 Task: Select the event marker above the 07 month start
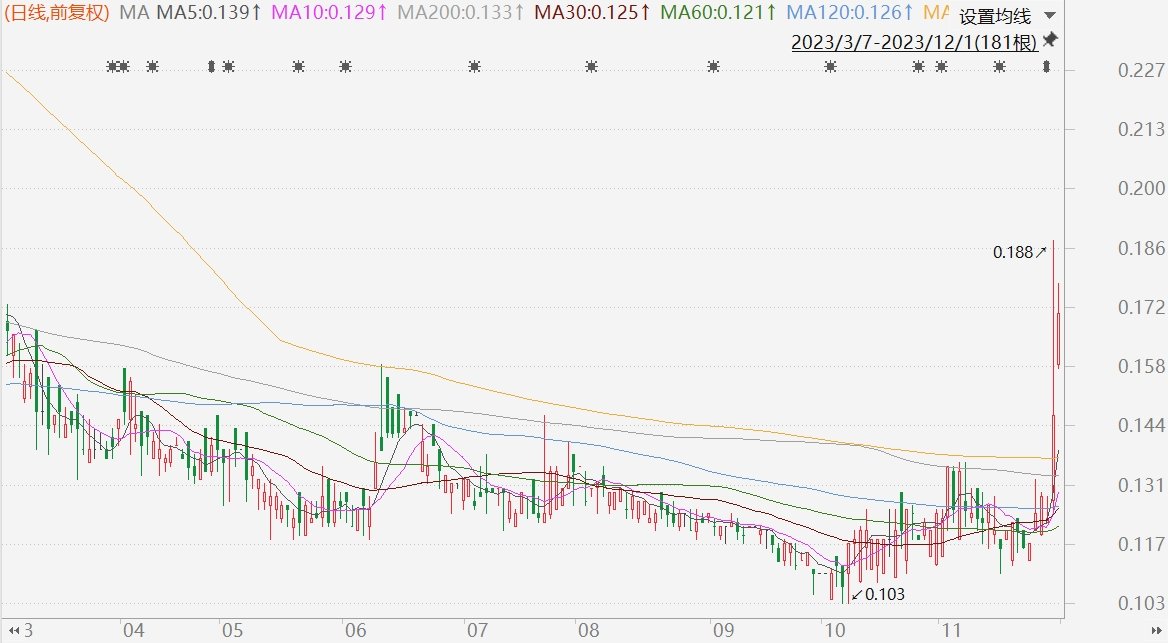pyautogui.click(x=474, y=67)
